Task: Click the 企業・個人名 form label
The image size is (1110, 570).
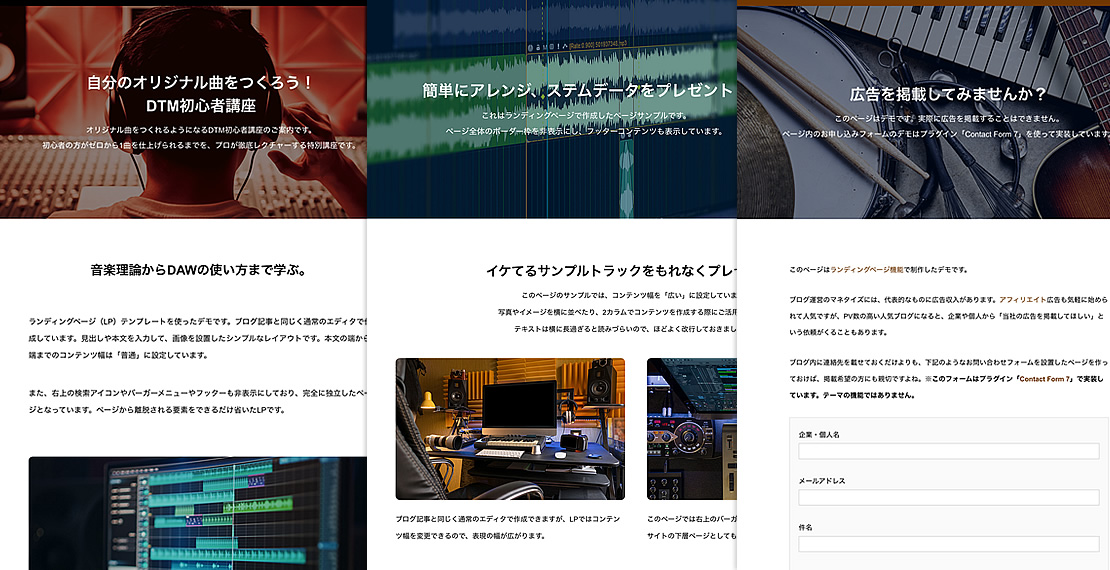Action: click(x=819, y=435)
